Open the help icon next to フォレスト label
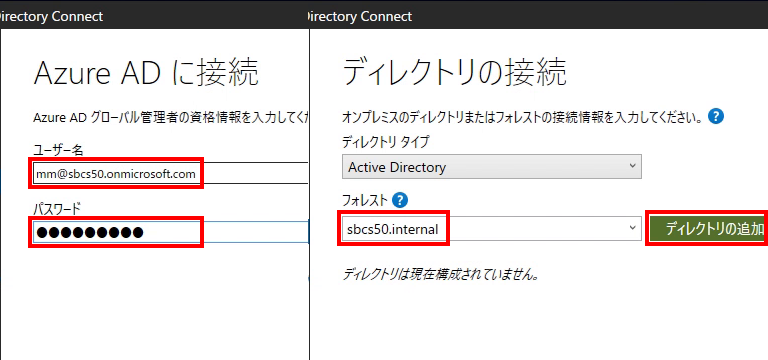 click(401, 200)
